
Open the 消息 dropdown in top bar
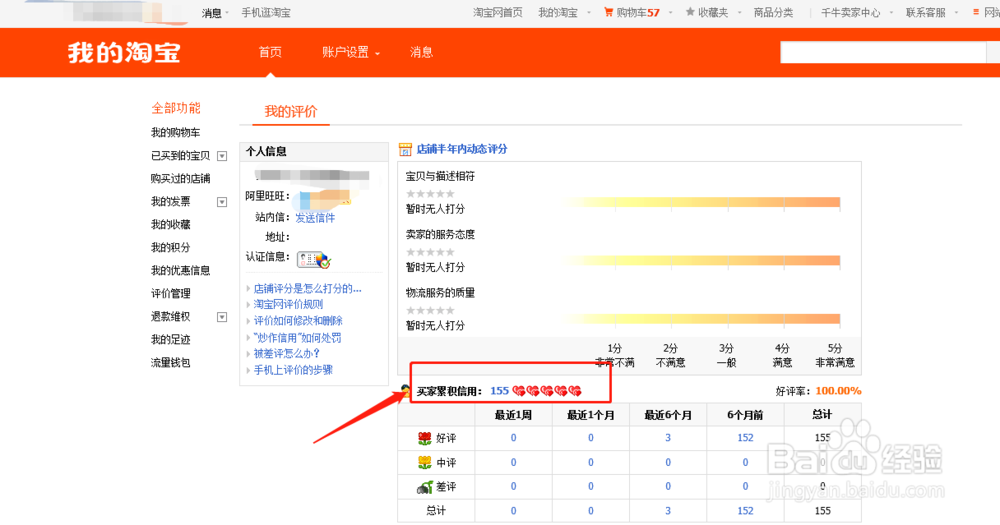pyautogui.click(x=215, y=13)
